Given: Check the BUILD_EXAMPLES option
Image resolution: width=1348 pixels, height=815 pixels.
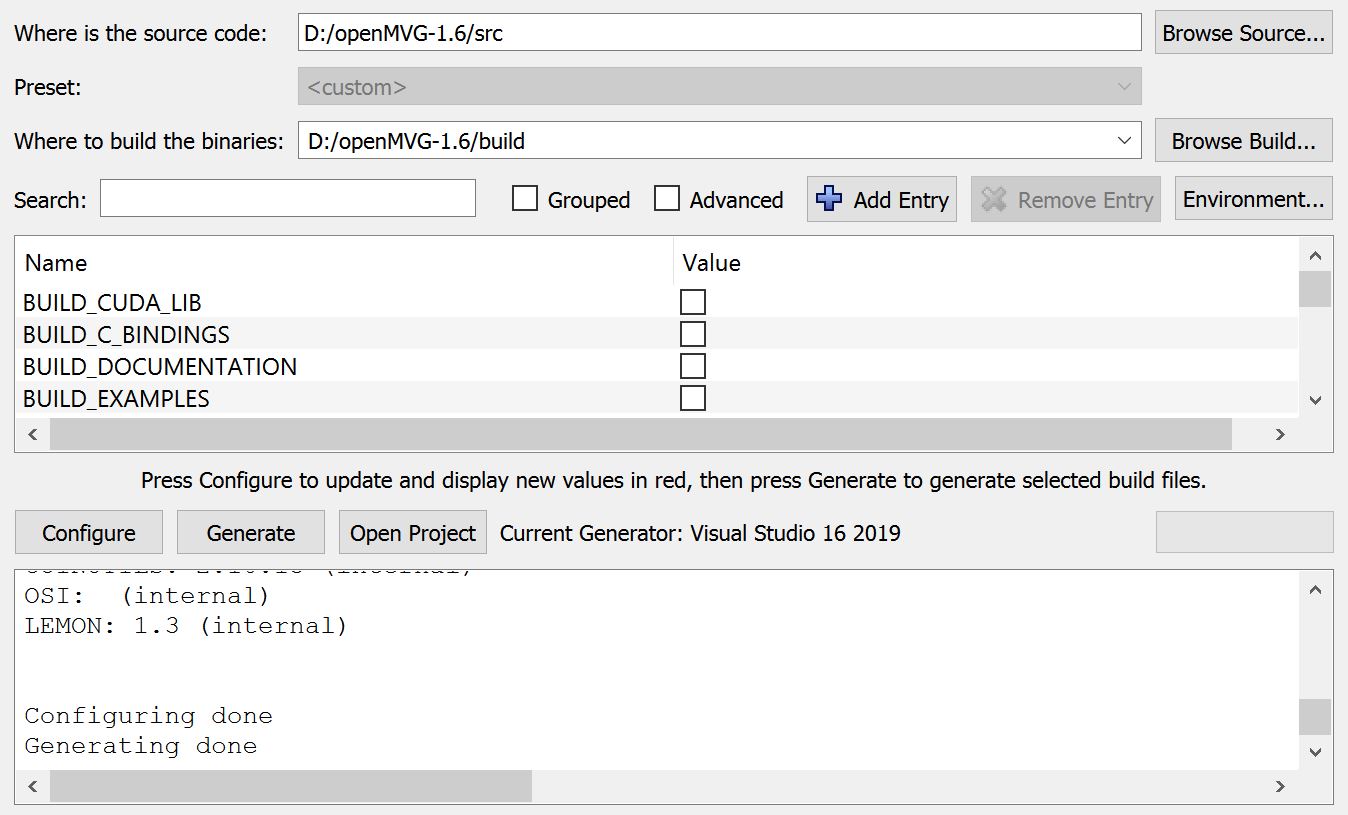Looking at the screenshot, I should 693,398.
